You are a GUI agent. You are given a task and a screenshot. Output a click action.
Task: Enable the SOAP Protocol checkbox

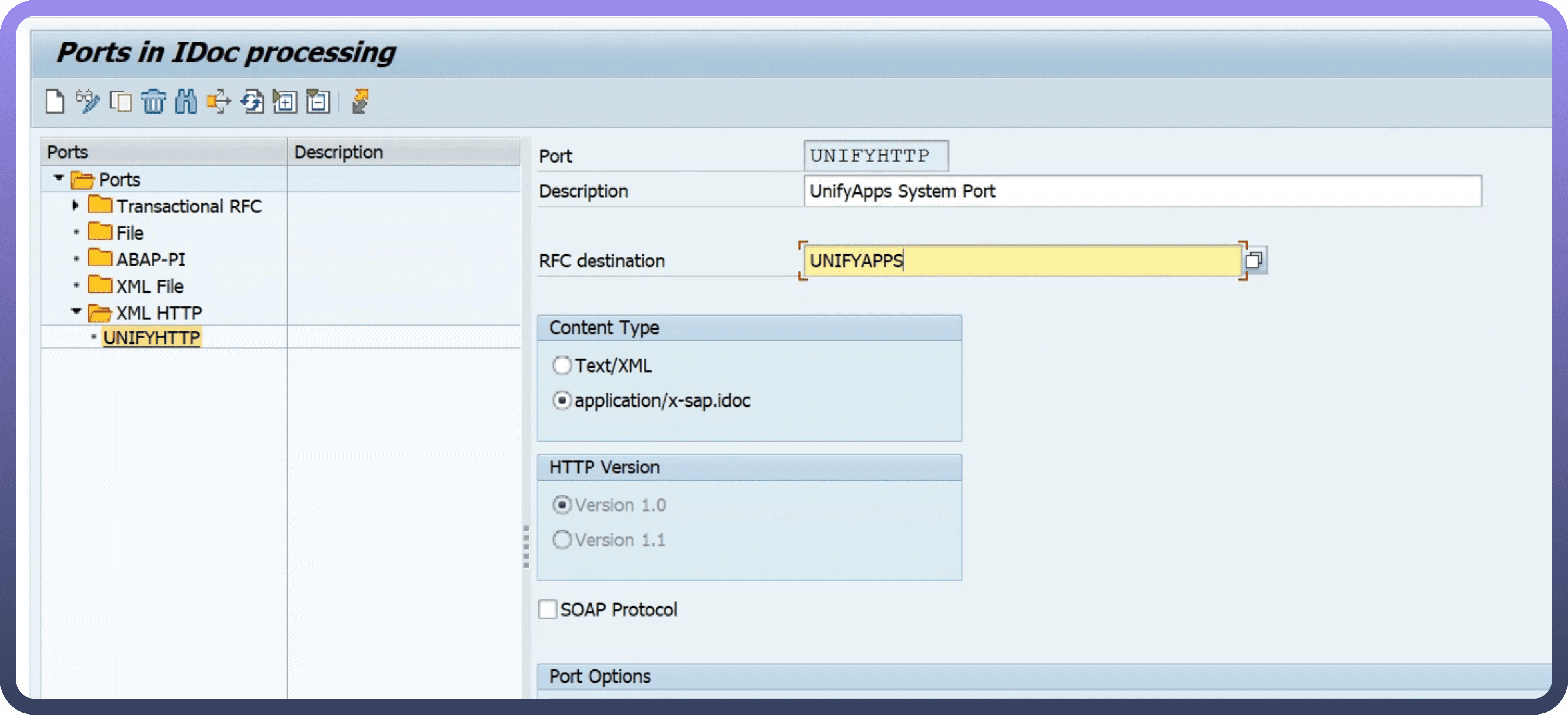[x=547, y=609]
